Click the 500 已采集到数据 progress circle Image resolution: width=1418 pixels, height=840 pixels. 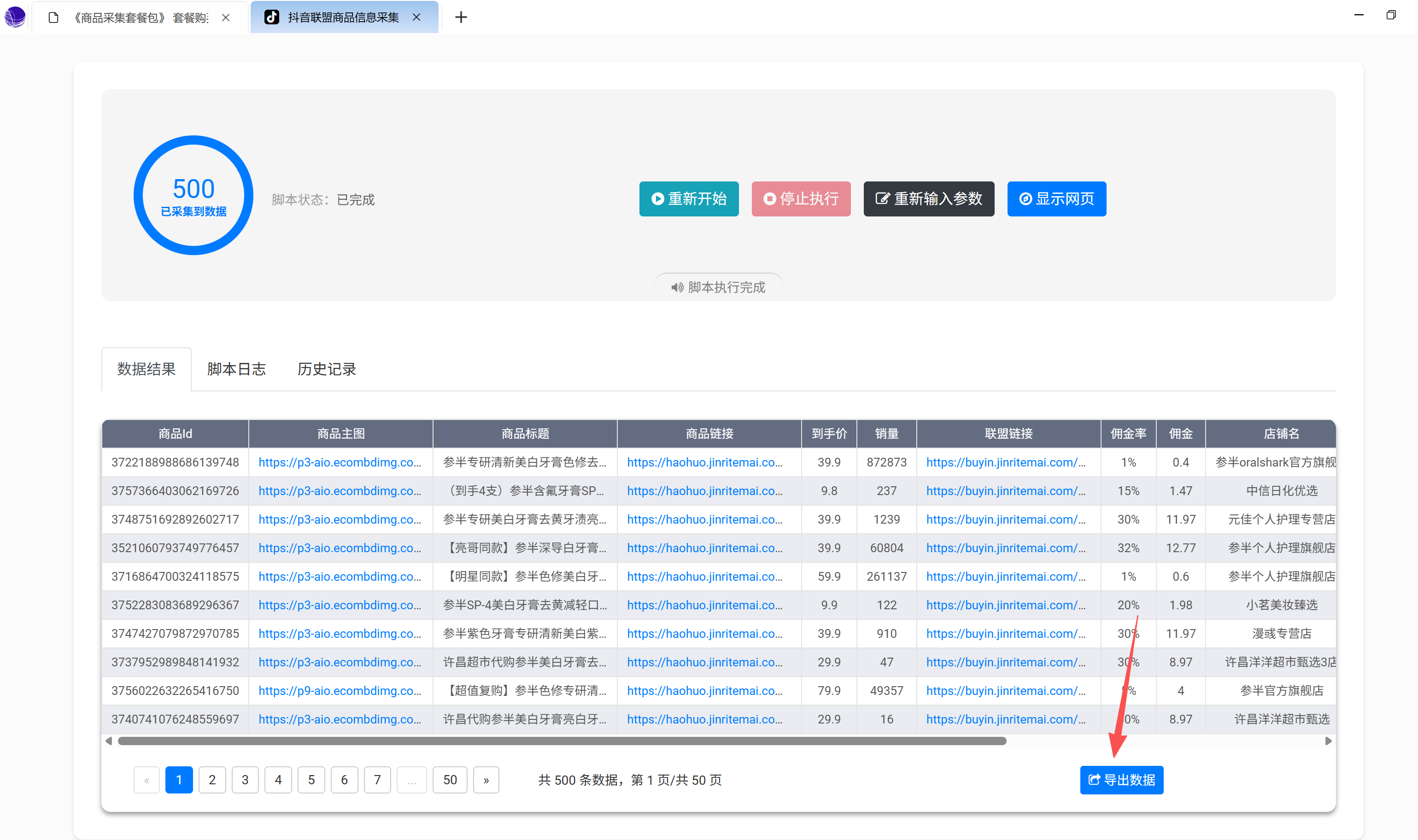(193, 195)
